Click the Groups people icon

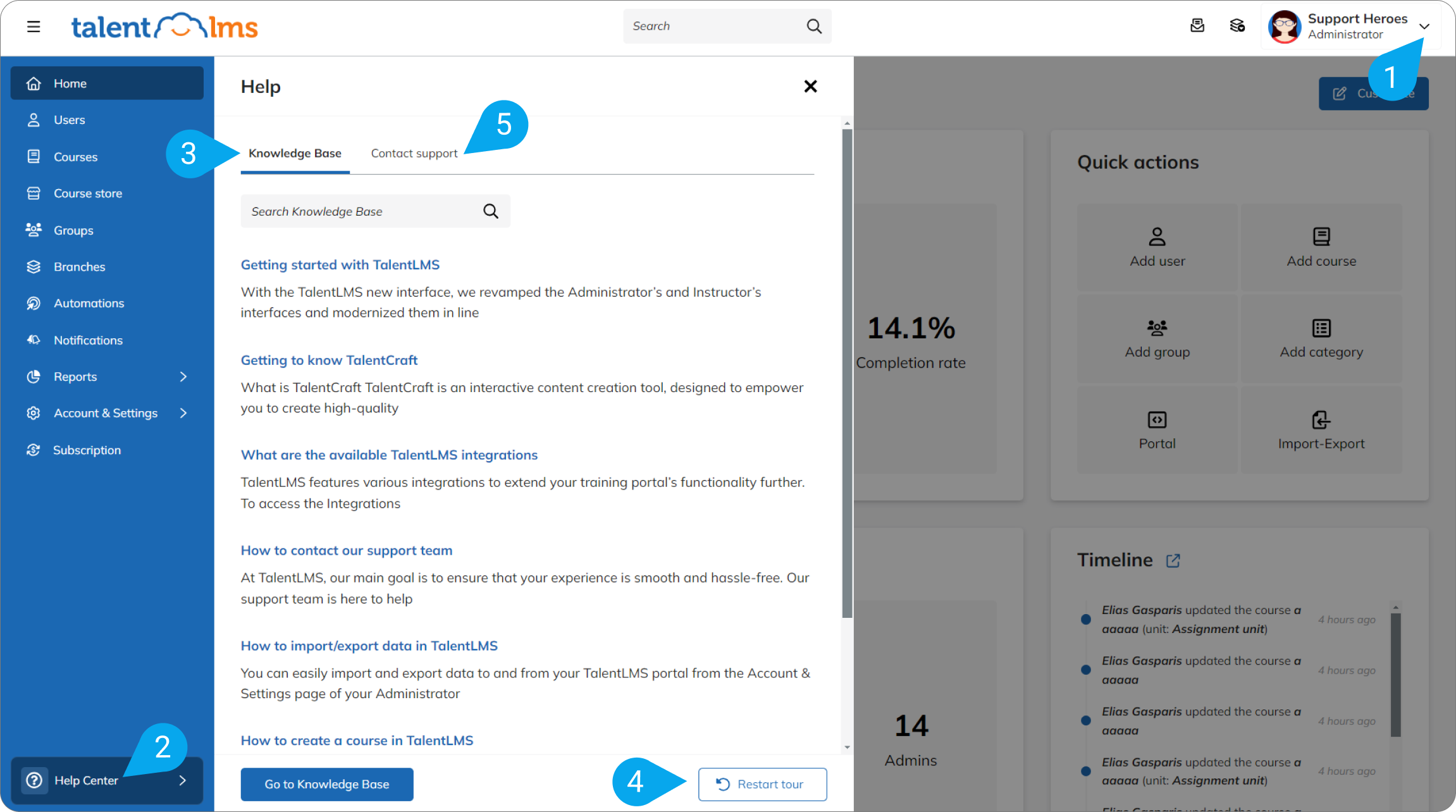pyautogui.click(x=34, y=230)
